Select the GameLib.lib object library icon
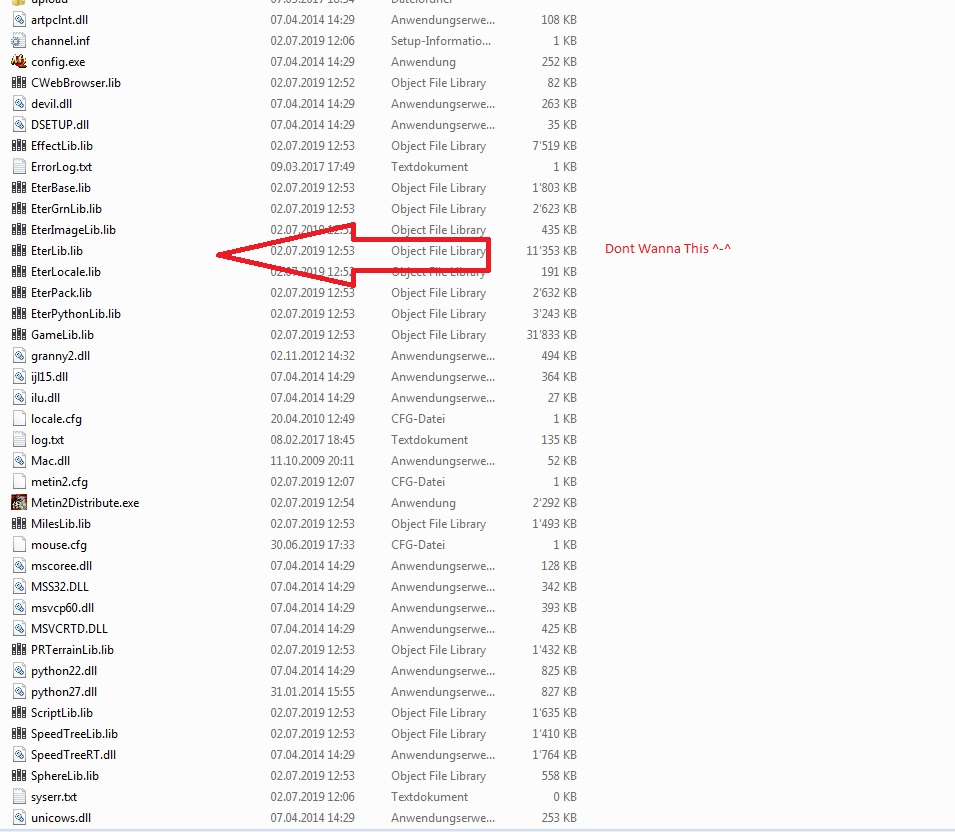This screenshot has height=832, width=955. (x=18, y=334)
